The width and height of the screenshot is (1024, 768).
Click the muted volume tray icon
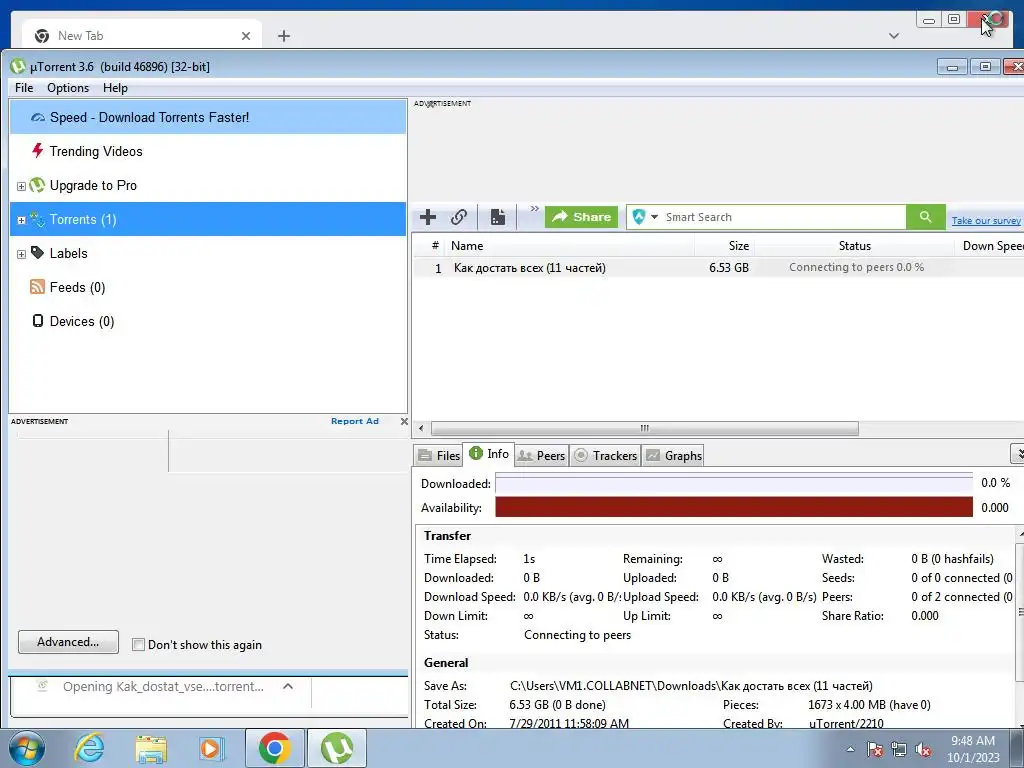(x=923, y=750)
